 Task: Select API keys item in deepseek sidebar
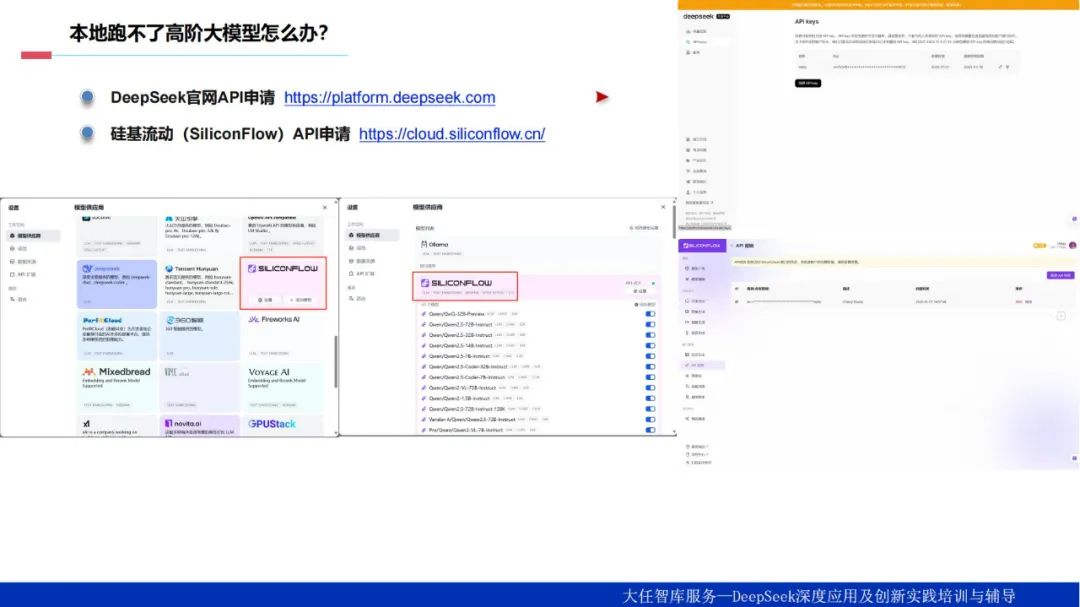click(705, 42)
